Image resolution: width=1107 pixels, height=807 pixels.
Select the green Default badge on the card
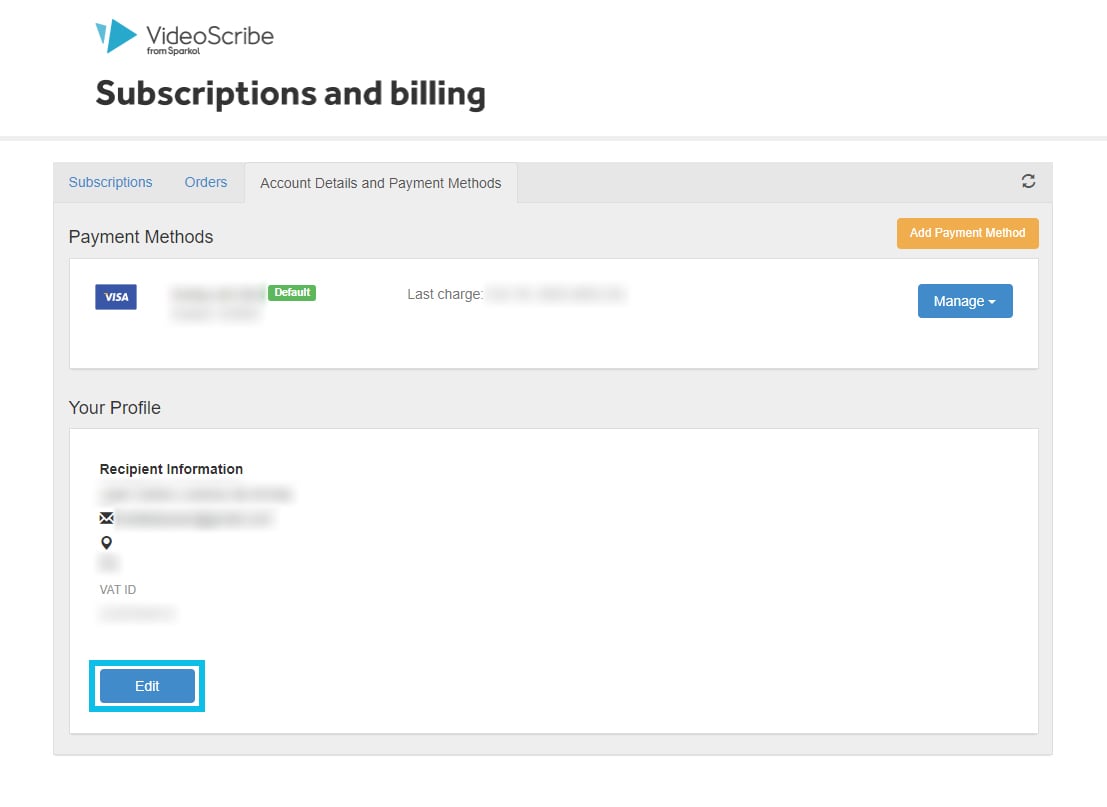point(291,292)
